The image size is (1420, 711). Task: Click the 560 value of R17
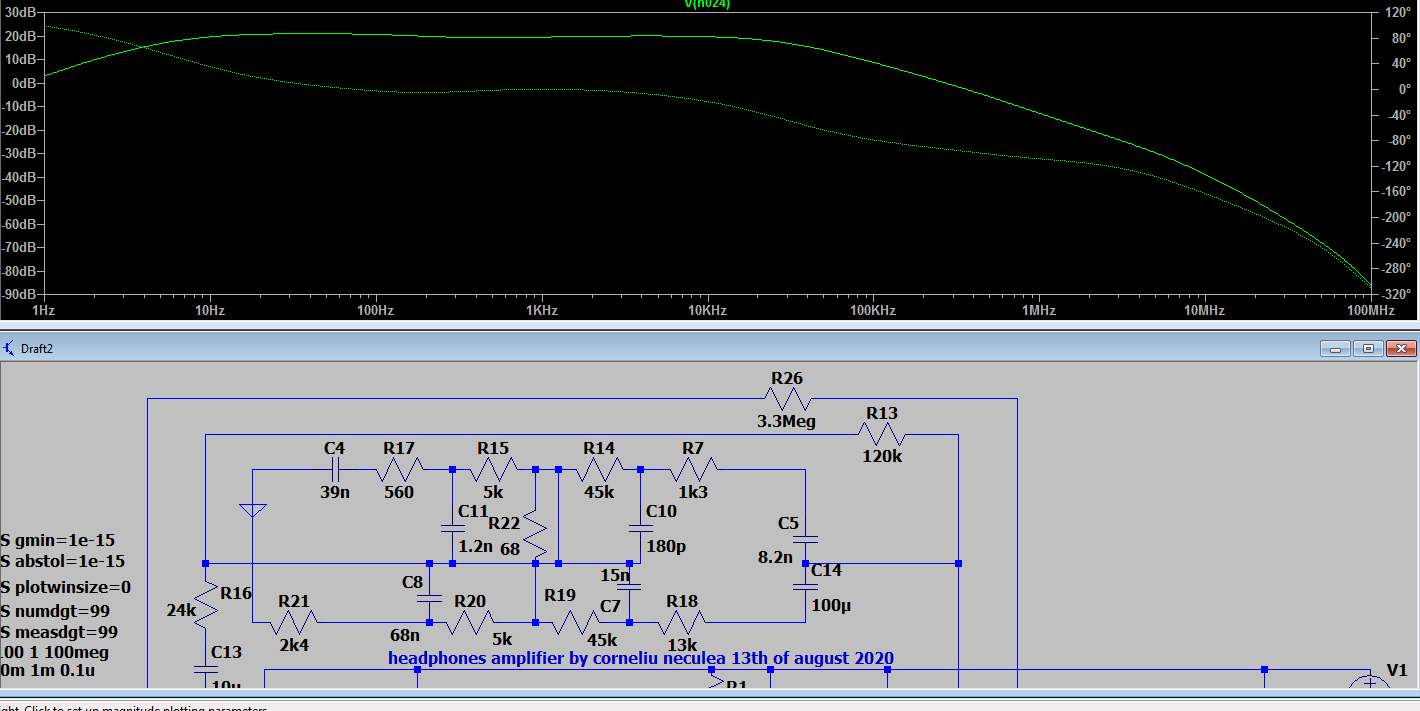coord(399,492)
